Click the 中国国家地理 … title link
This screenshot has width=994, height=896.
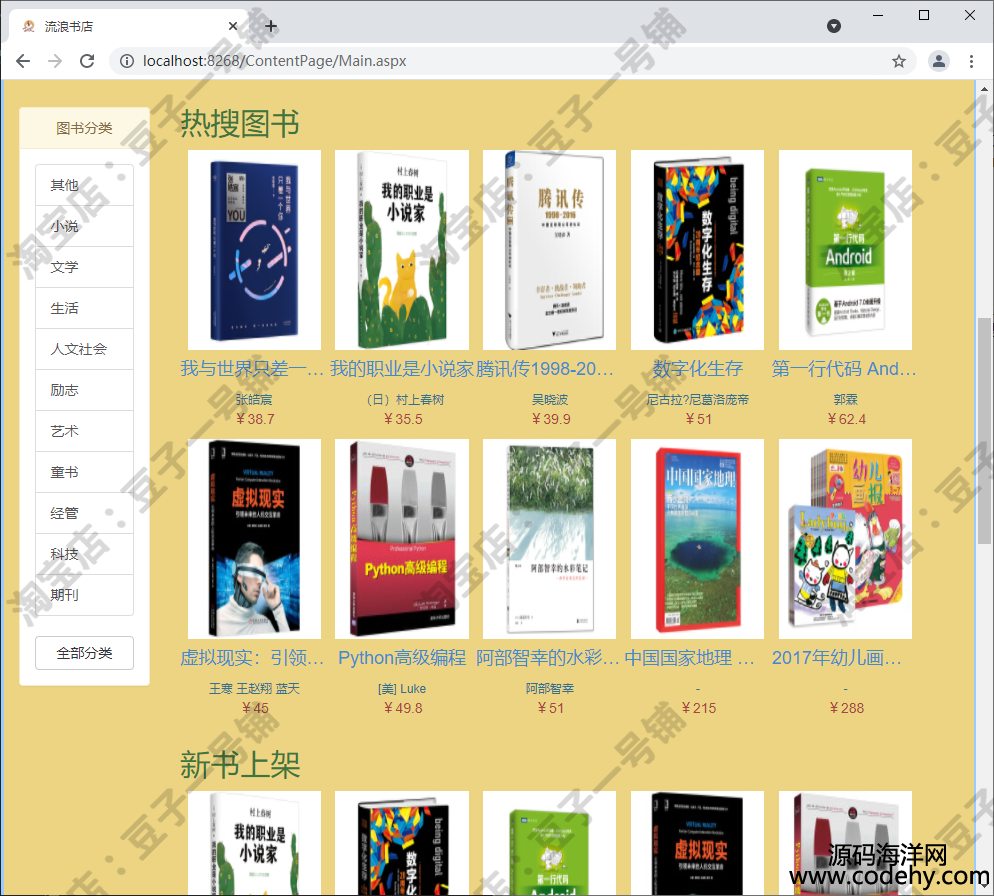(690, 658)
